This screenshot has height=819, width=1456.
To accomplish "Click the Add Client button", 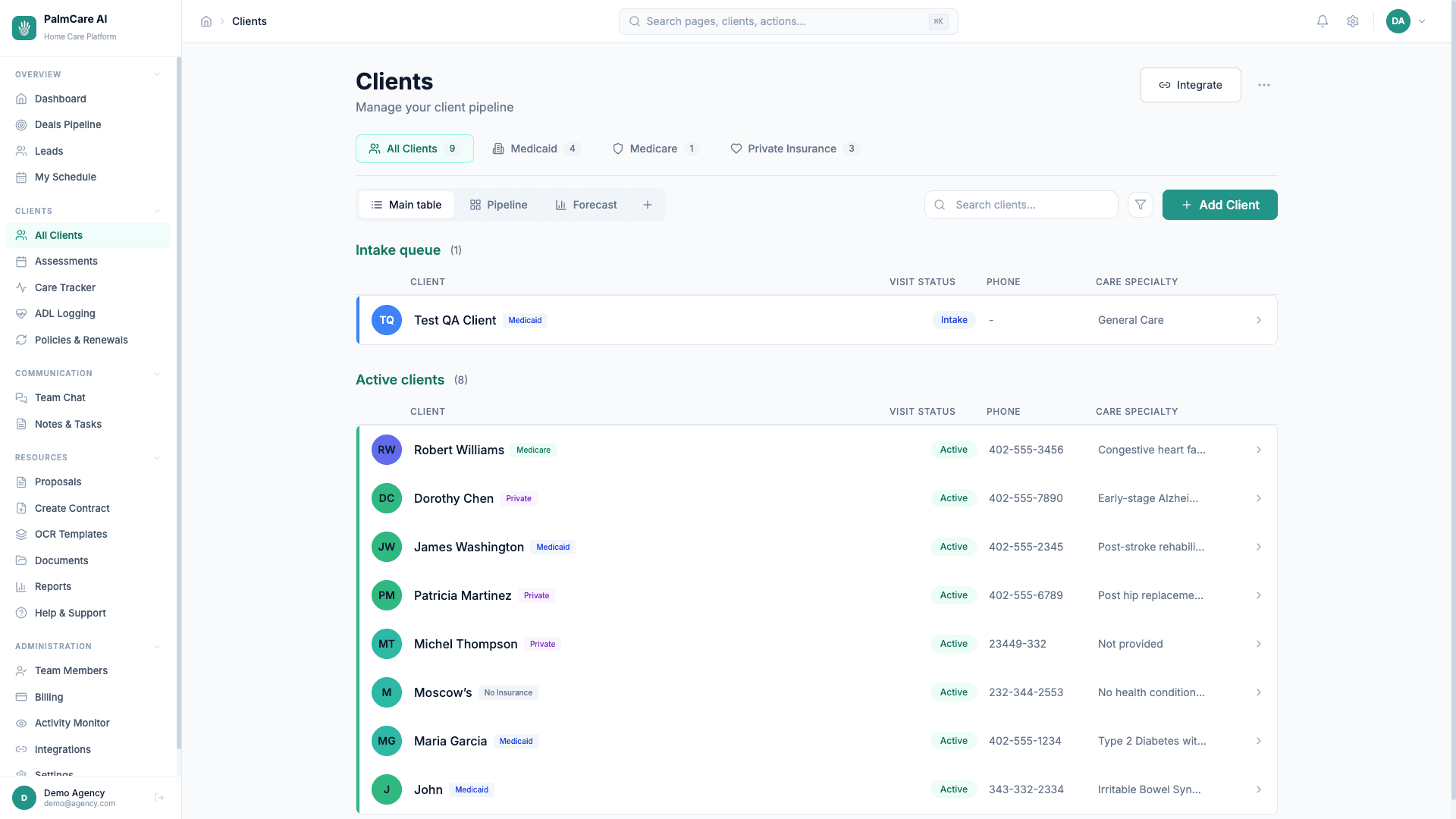I will pos(1219,204).
